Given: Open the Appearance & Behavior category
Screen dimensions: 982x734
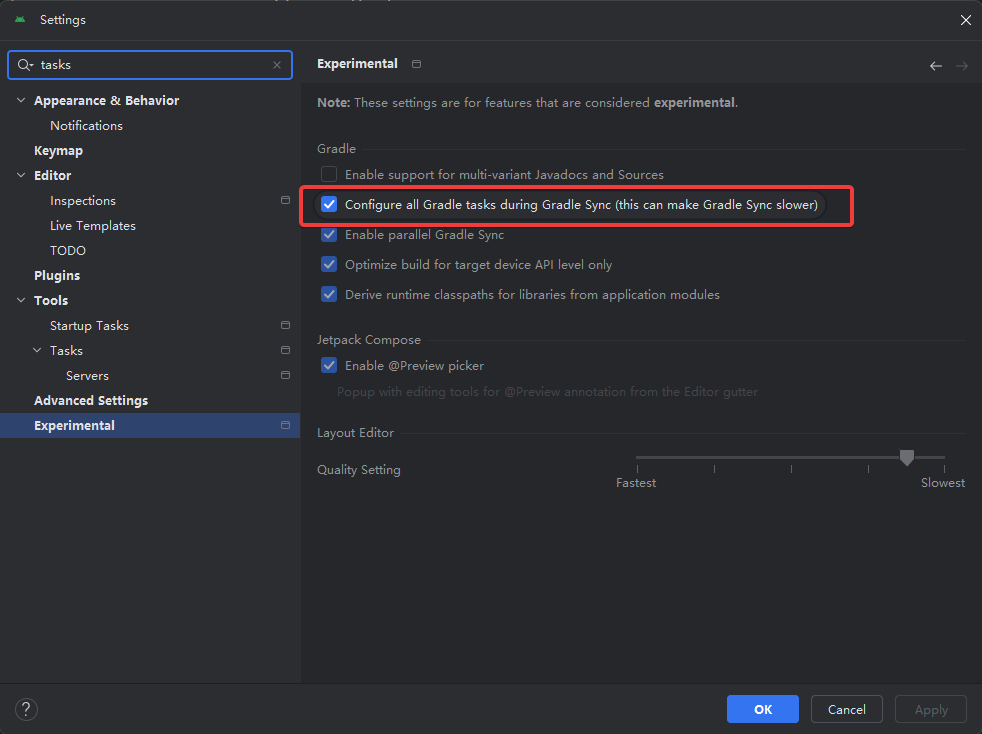Looking at the screenshot, I should (106, 100).
